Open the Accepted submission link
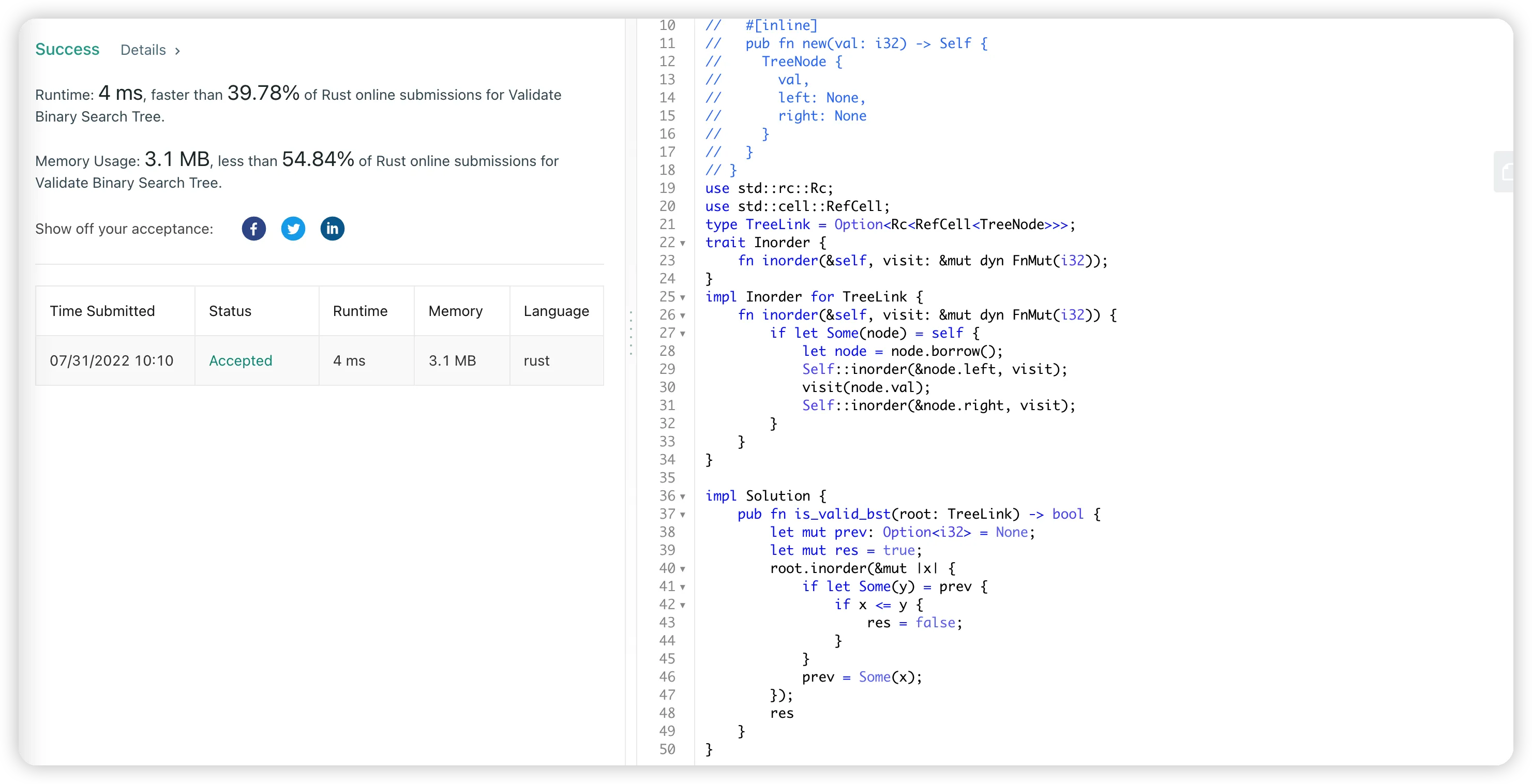The height and width of the screenshot is (784, 1532). 241,360
